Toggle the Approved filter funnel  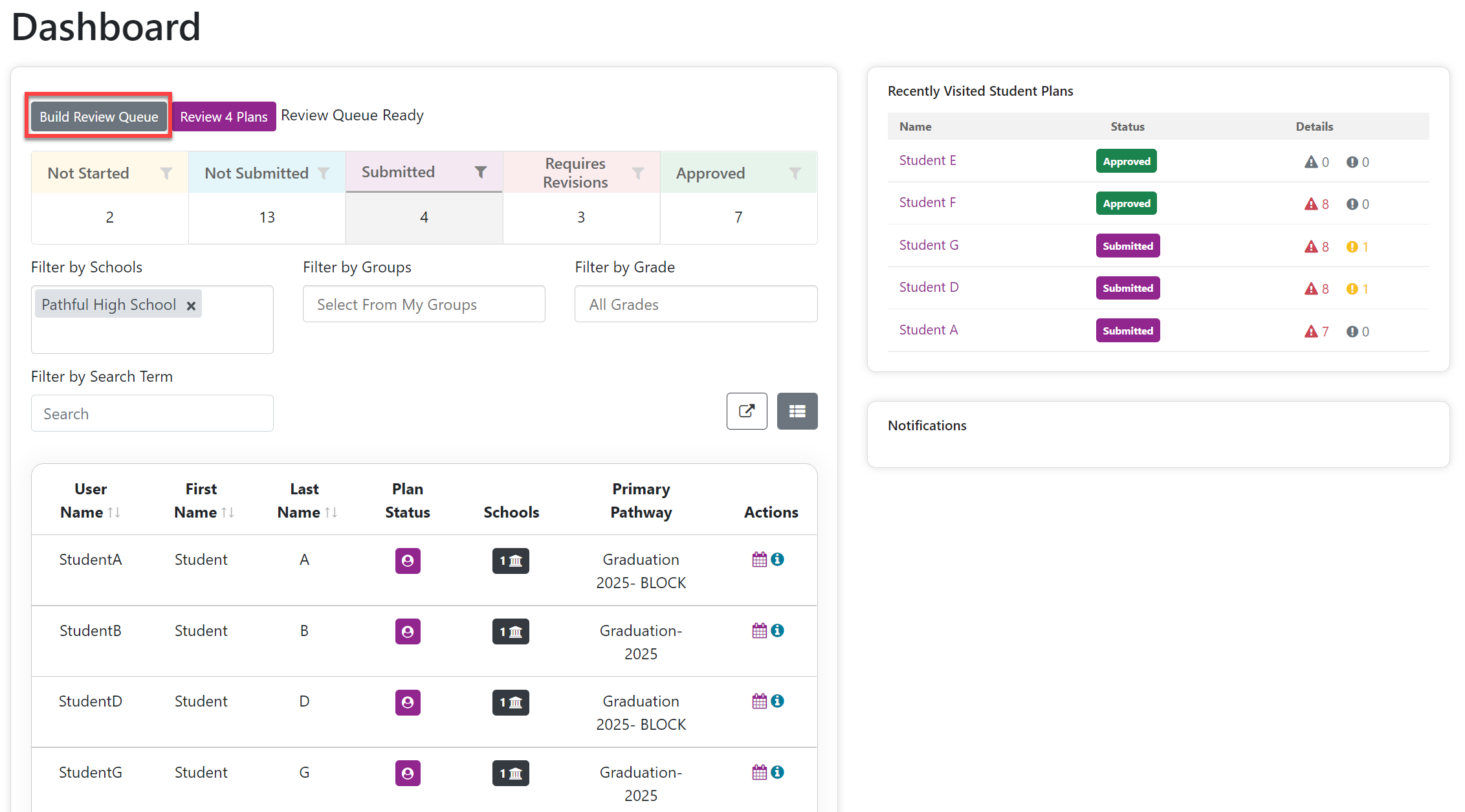pyautogui.click(x=795, y=173)
